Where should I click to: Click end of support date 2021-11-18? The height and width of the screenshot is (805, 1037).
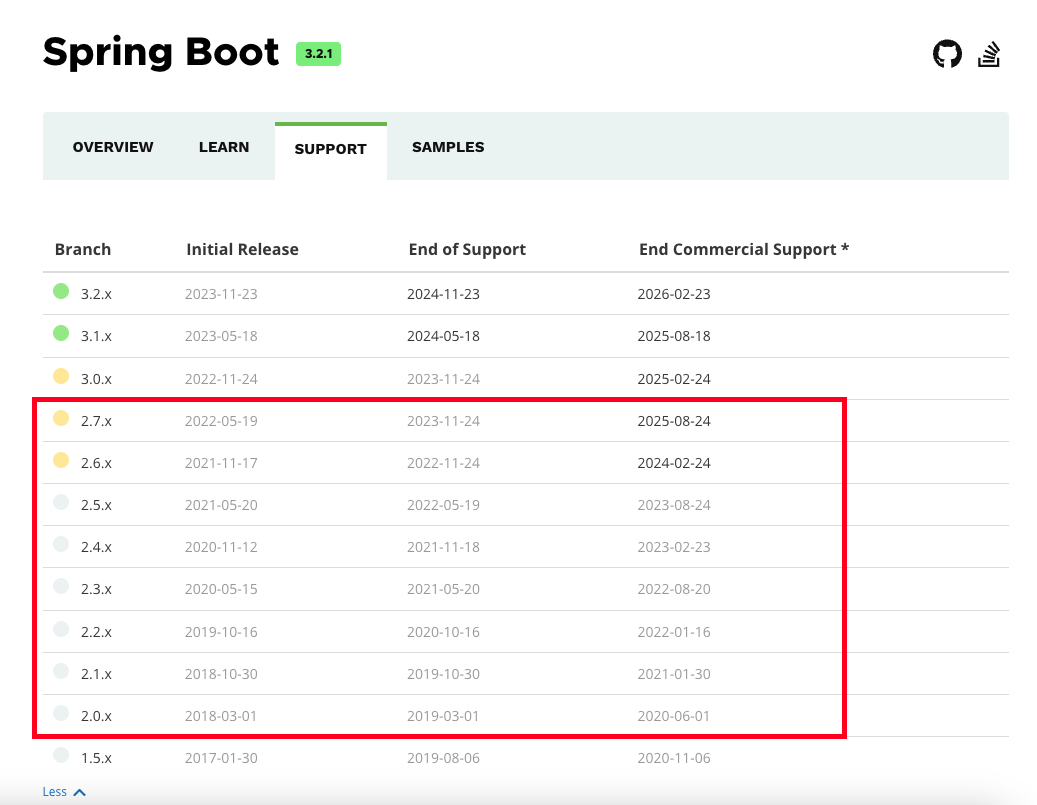(x=443, y=547)
